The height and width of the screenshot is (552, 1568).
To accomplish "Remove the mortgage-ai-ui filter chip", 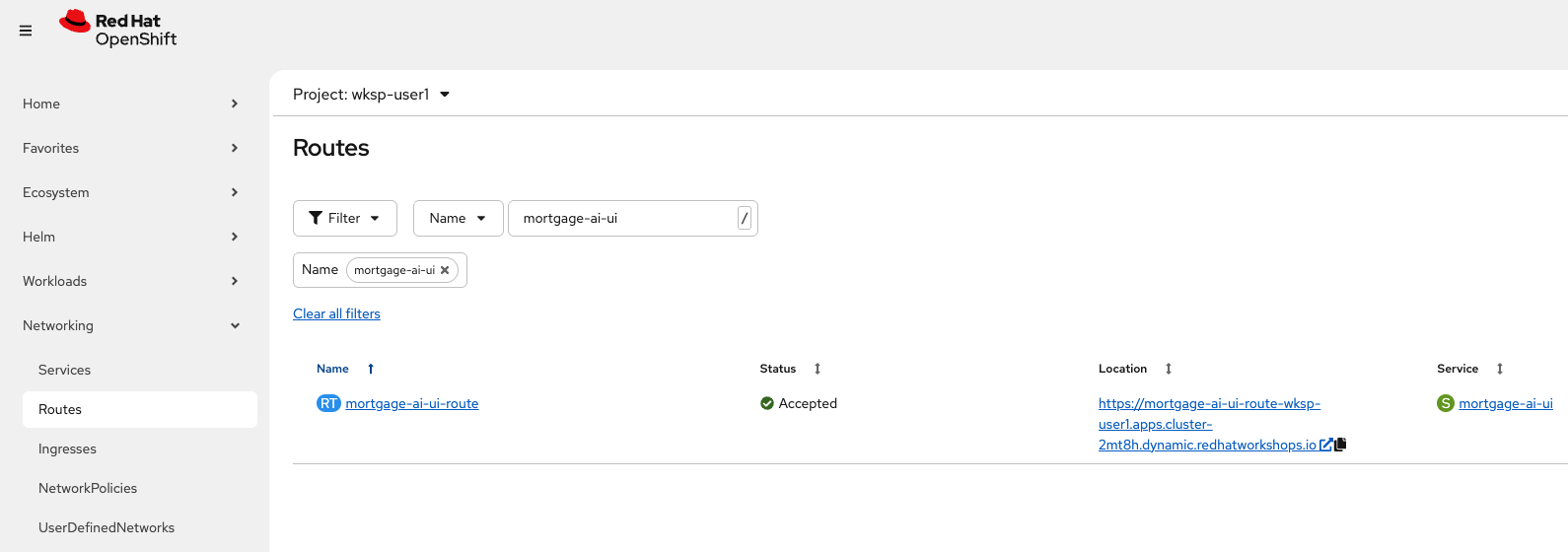I will click(445, 270).
